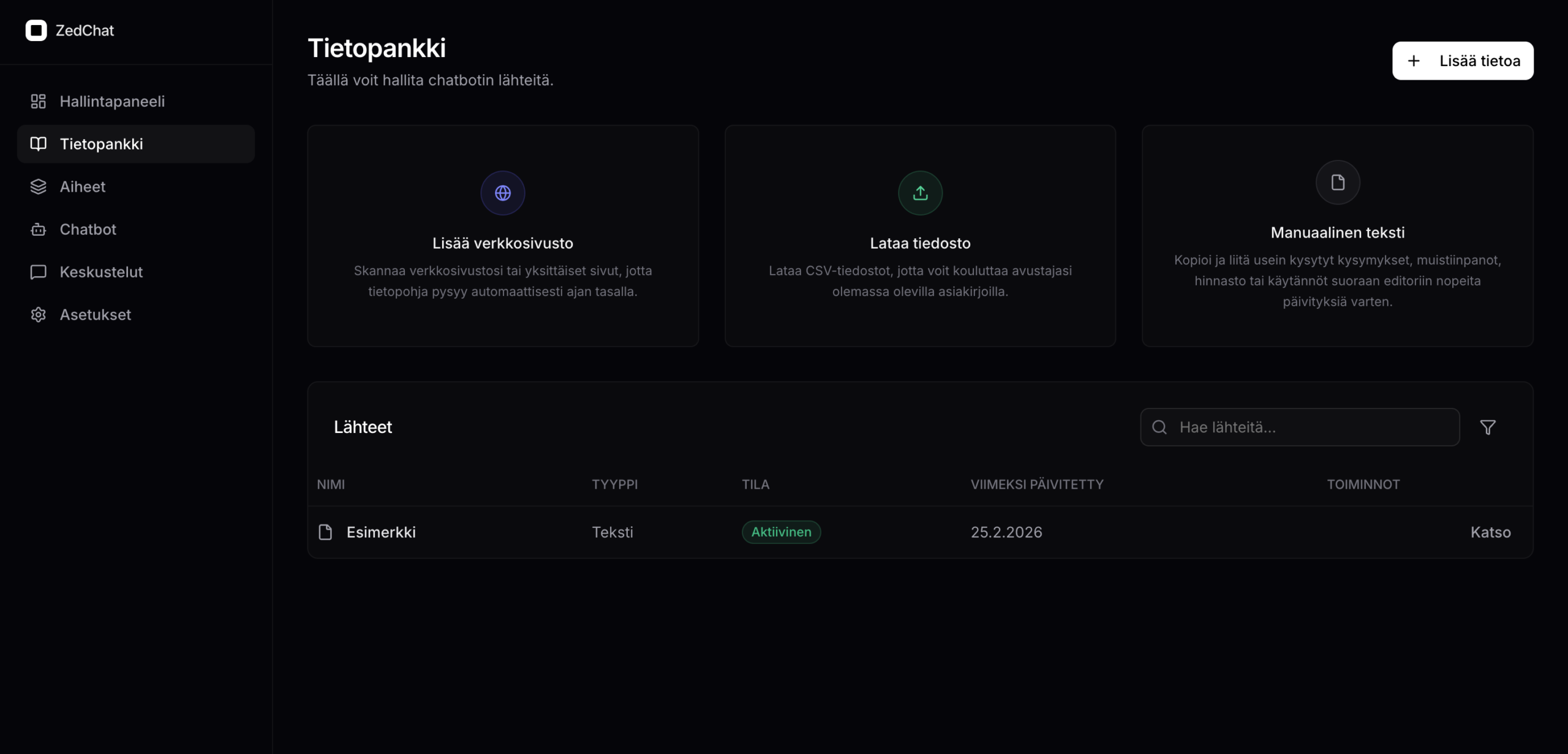Click Katso for the Esimerkki source
Viewport: 1568px width, 754px height.
pyautogui.click(x=1490, y=532)
